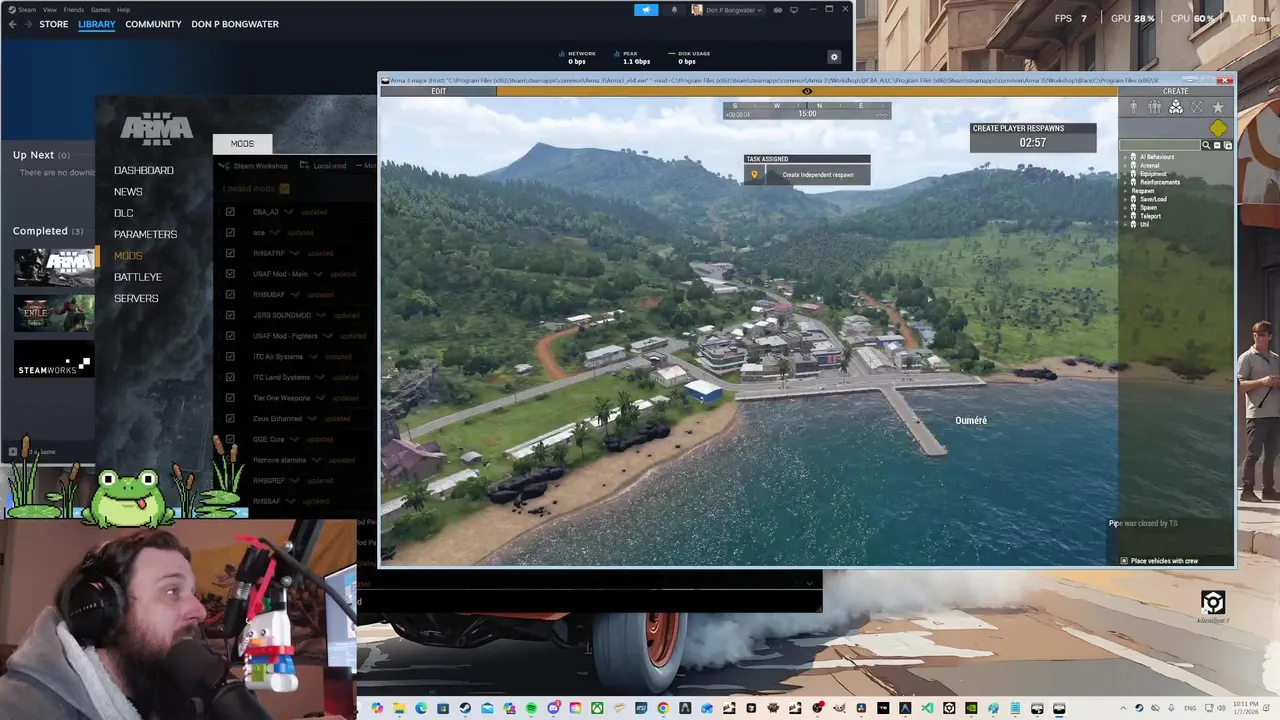Image resolution: width=1280 pixels, height=720 pixels.
Task: Open DON P BONGWATER profile in Steam
Action: [x=235, y=24]
